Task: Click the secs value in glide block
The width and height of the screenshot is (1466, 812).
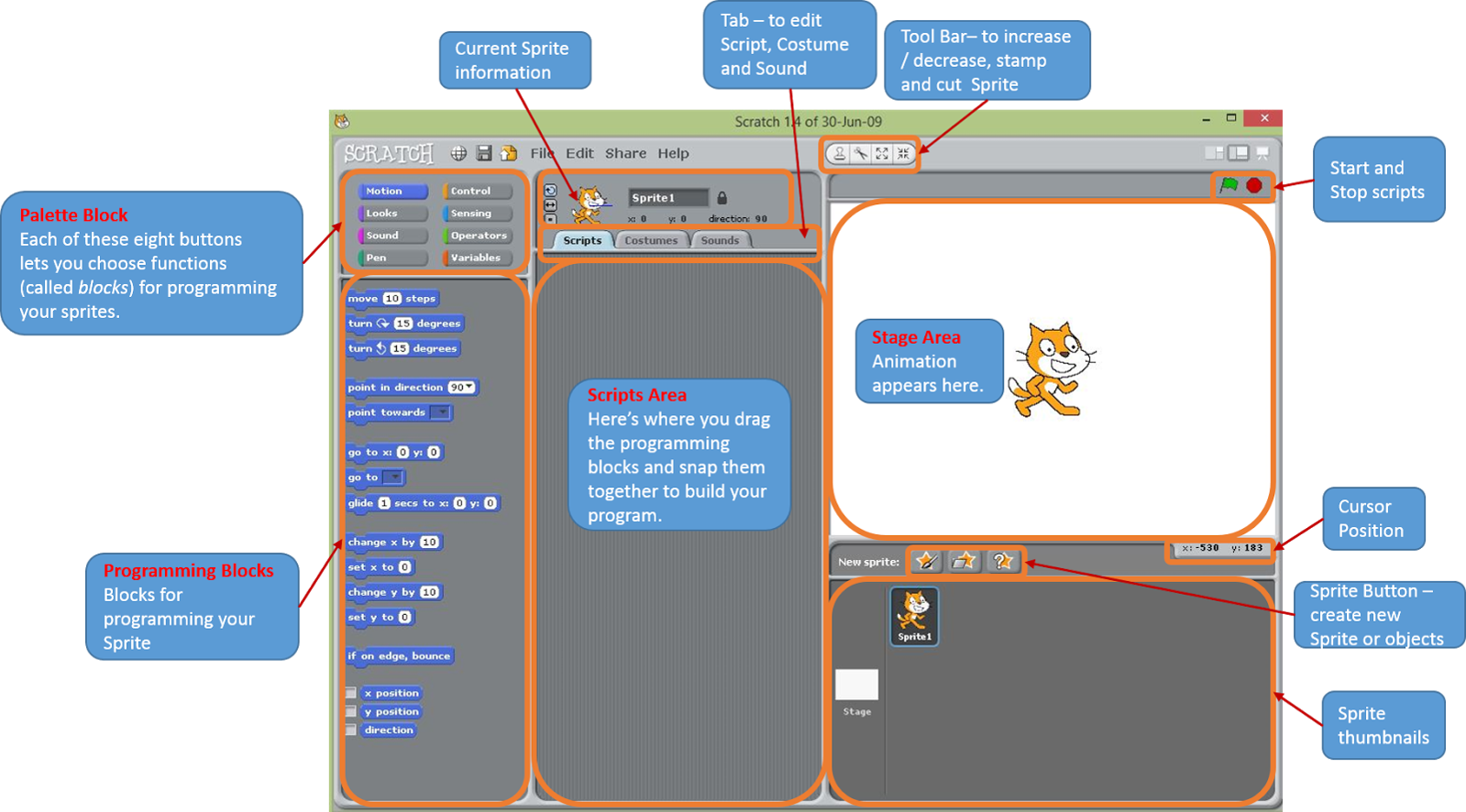Action: pos(384,503)
